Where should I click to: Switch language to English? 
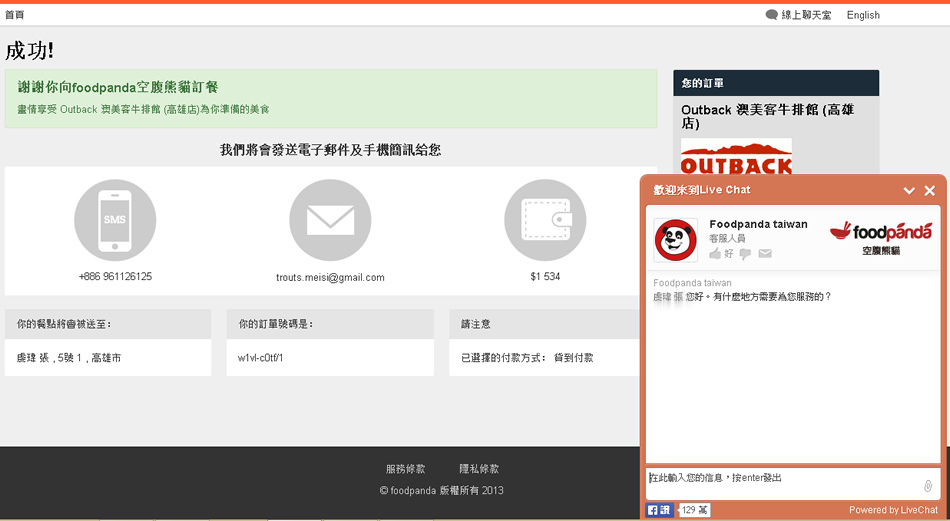tap(863, 15)
